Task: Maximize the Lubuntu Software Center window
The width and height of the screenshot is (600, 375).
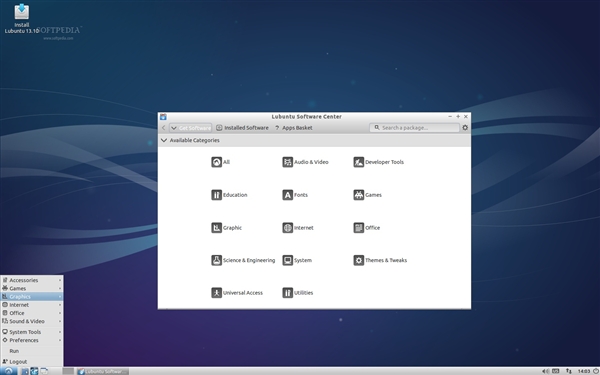Action: (458, 116)
